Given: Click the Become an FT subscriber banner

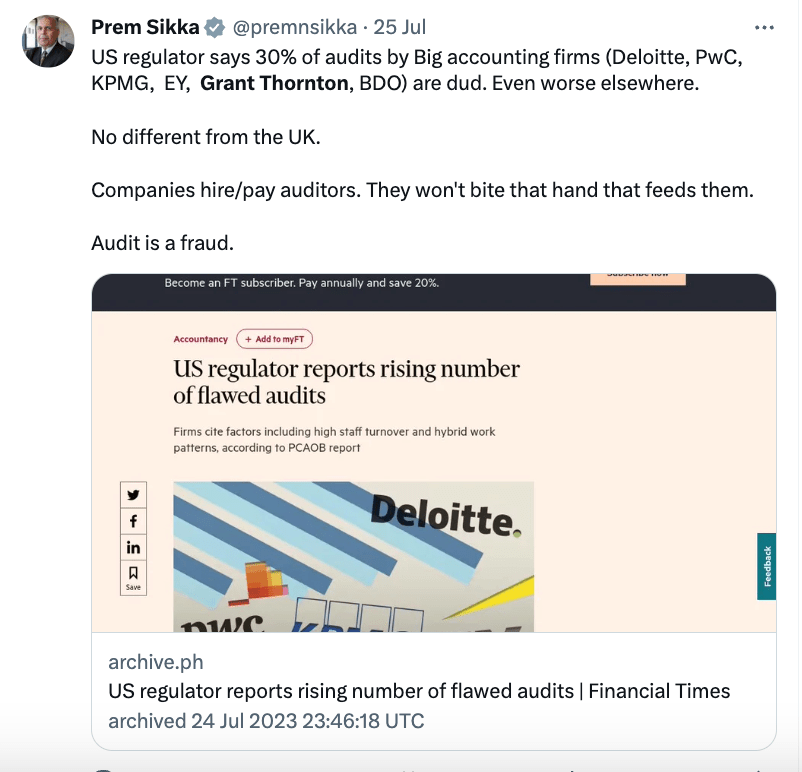Looking at the screenshot, I should (x=301, y=283).
